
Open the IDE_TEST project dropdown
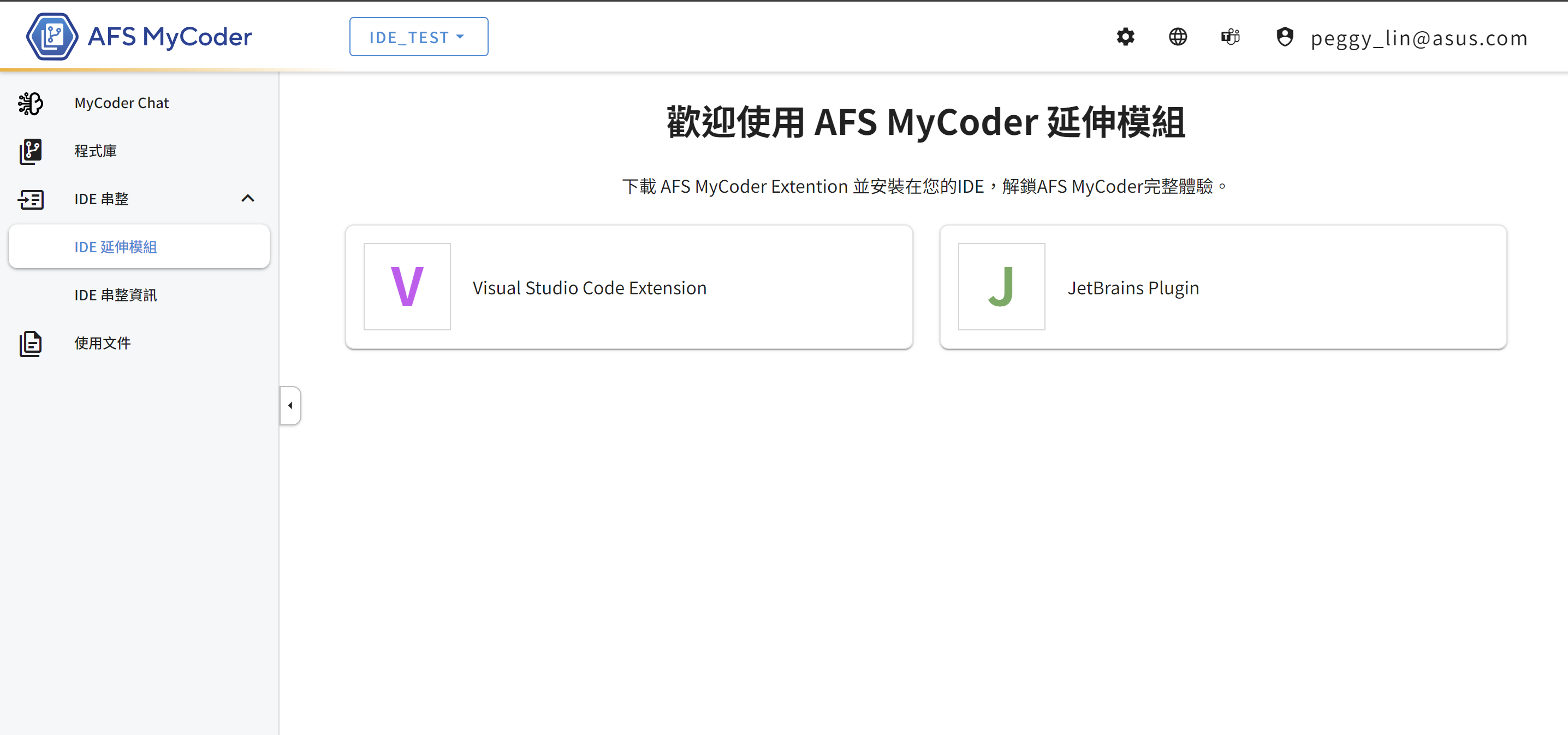(418, 37)
